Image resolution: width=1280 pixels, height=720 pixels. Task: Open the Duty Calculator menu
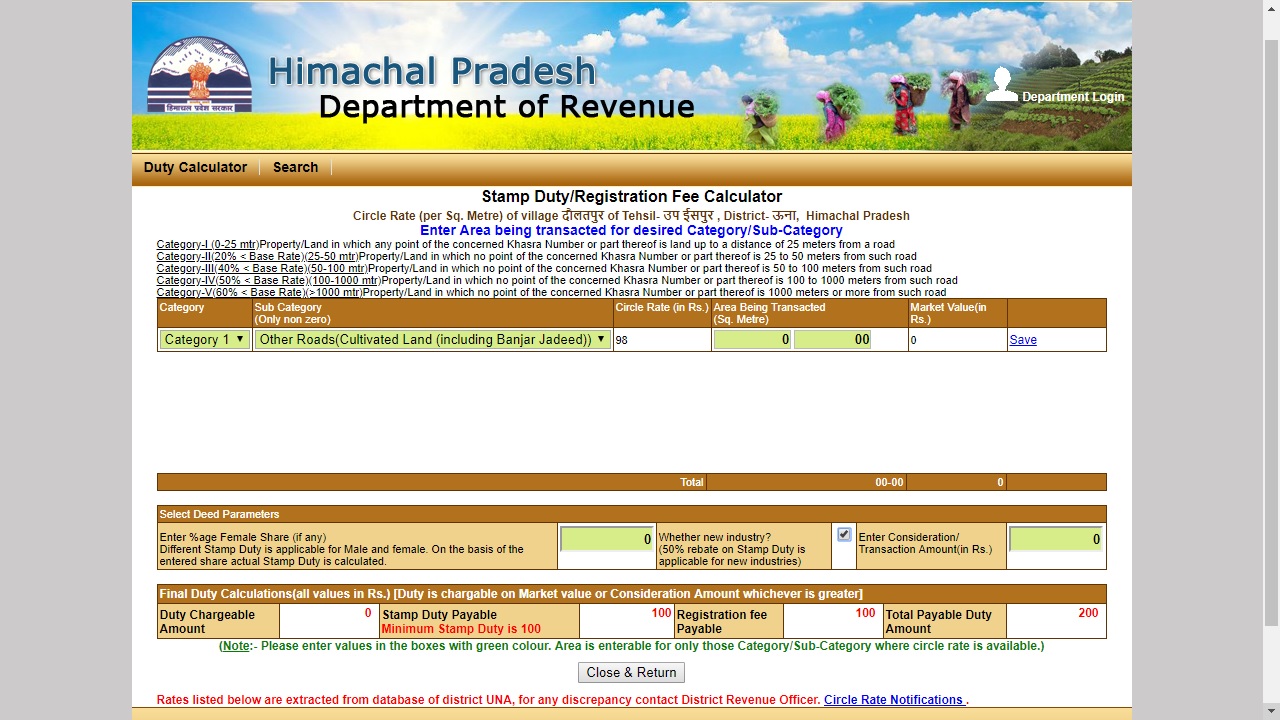(x=194, y=167)
